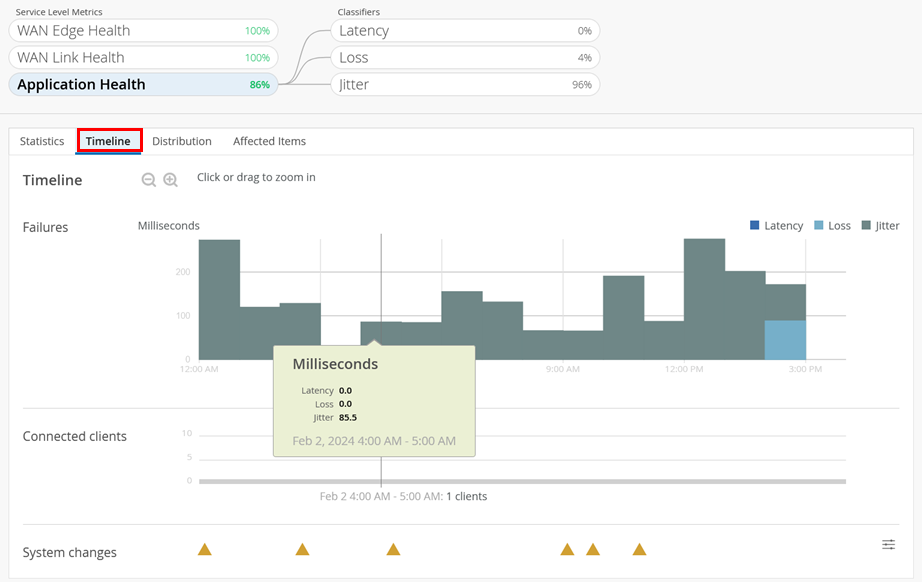Select the timeline zoom-out magnifier icon
The image size is (922, 582).
(x=149, y=180)
